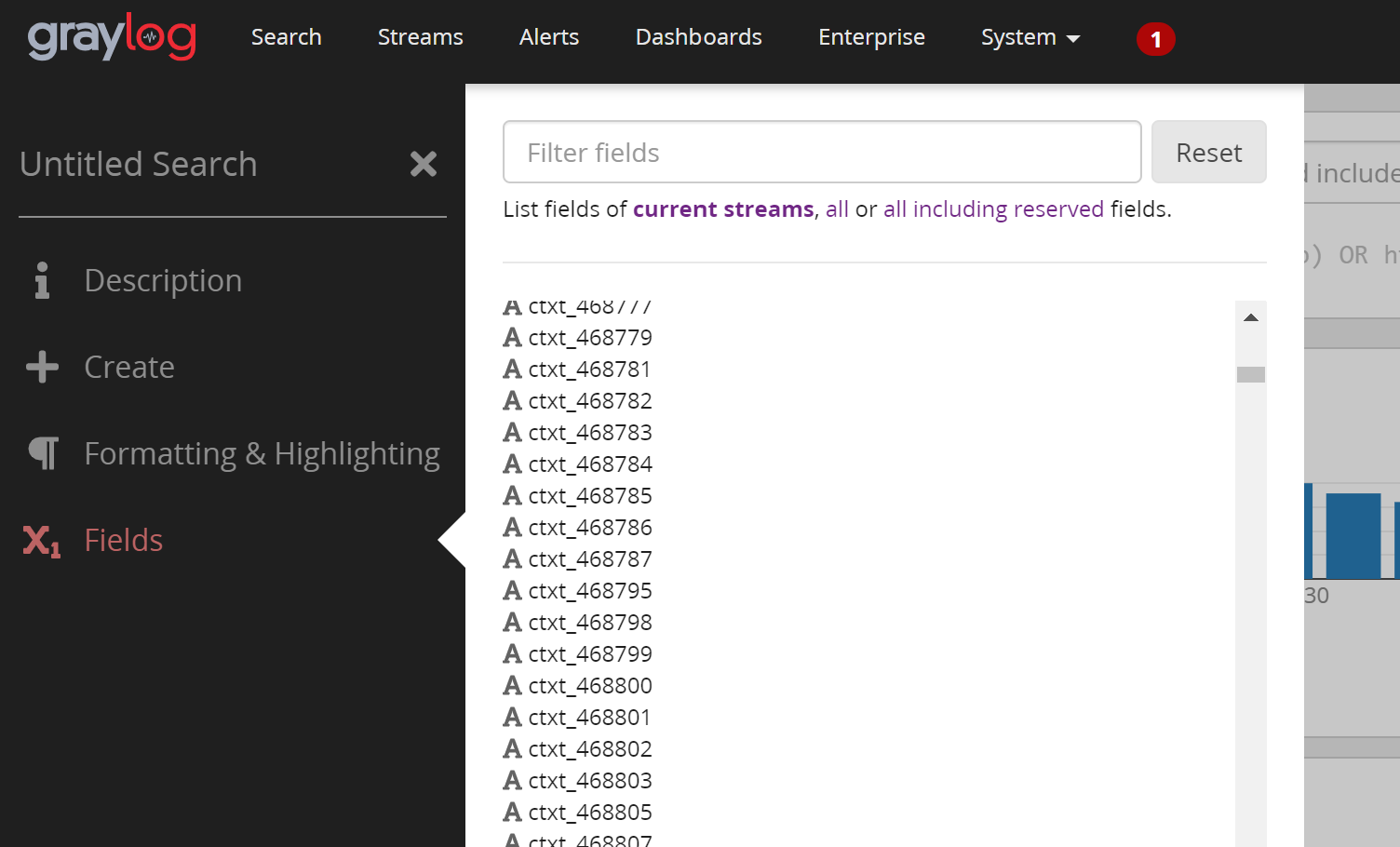Select field ctxt_468783
1400x847 pixels.
coord(590,433)
